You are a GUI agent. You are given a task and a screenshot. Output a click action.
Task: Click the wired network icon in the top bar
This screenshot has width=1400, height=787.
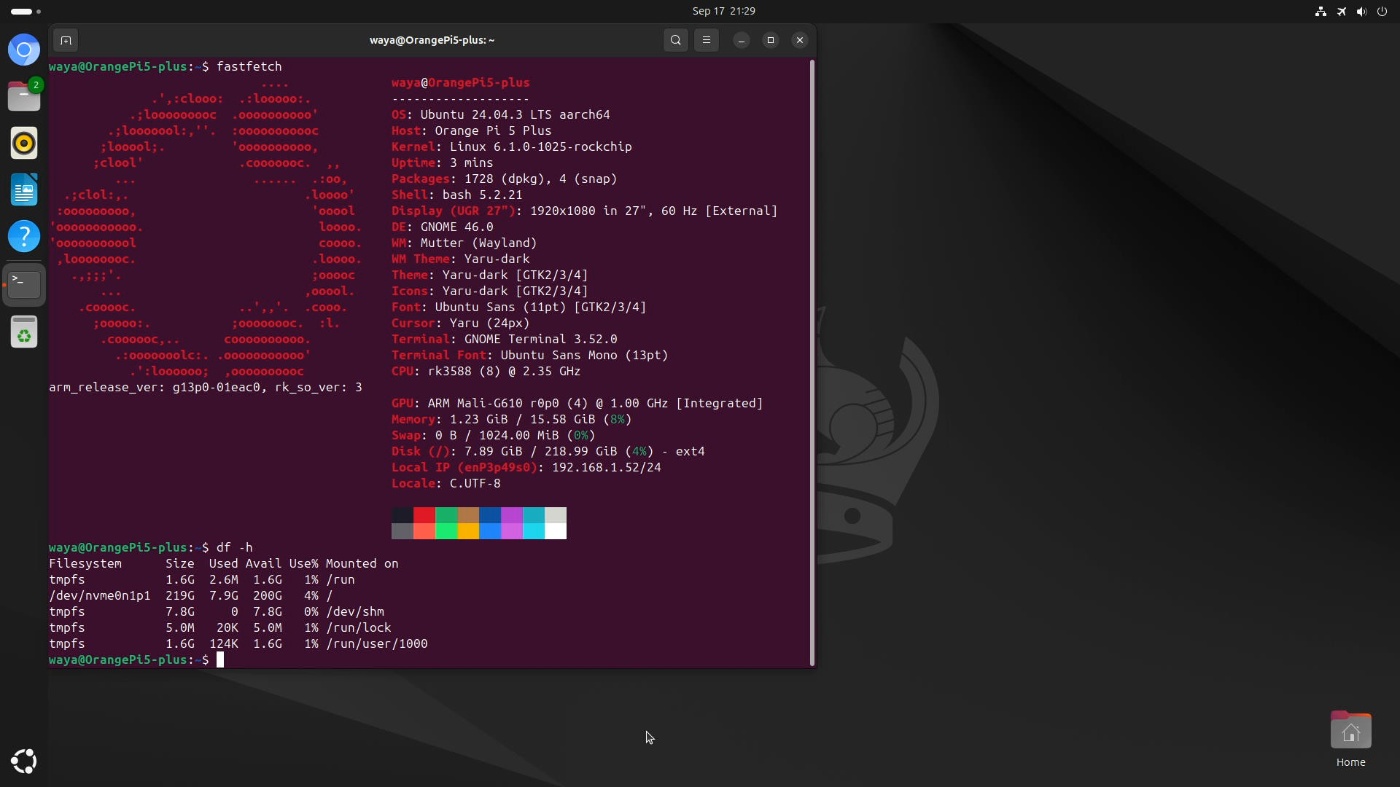point(1320,11)
